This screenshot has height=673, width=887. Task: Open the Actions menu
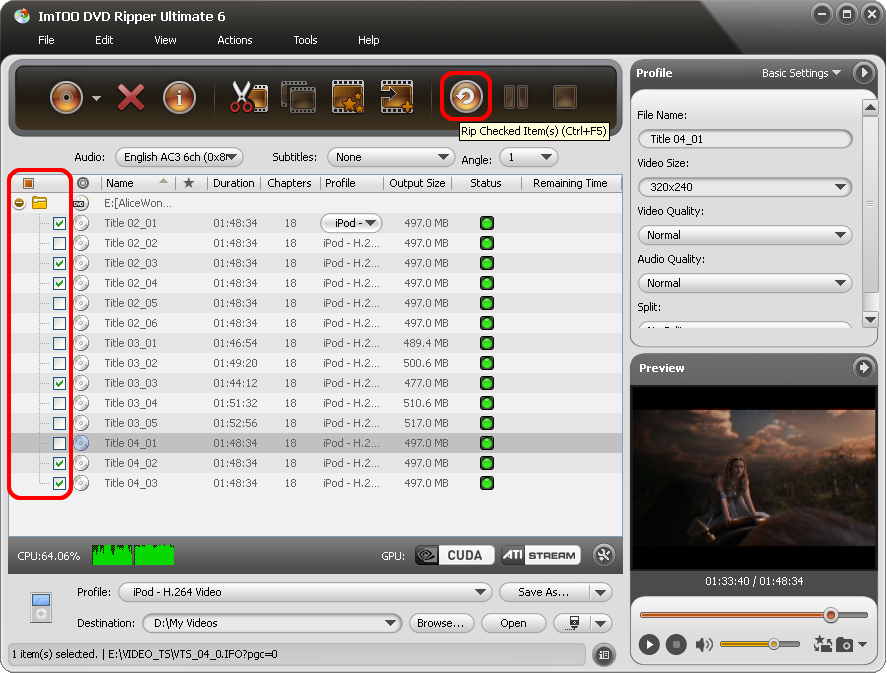coord(235,40)
